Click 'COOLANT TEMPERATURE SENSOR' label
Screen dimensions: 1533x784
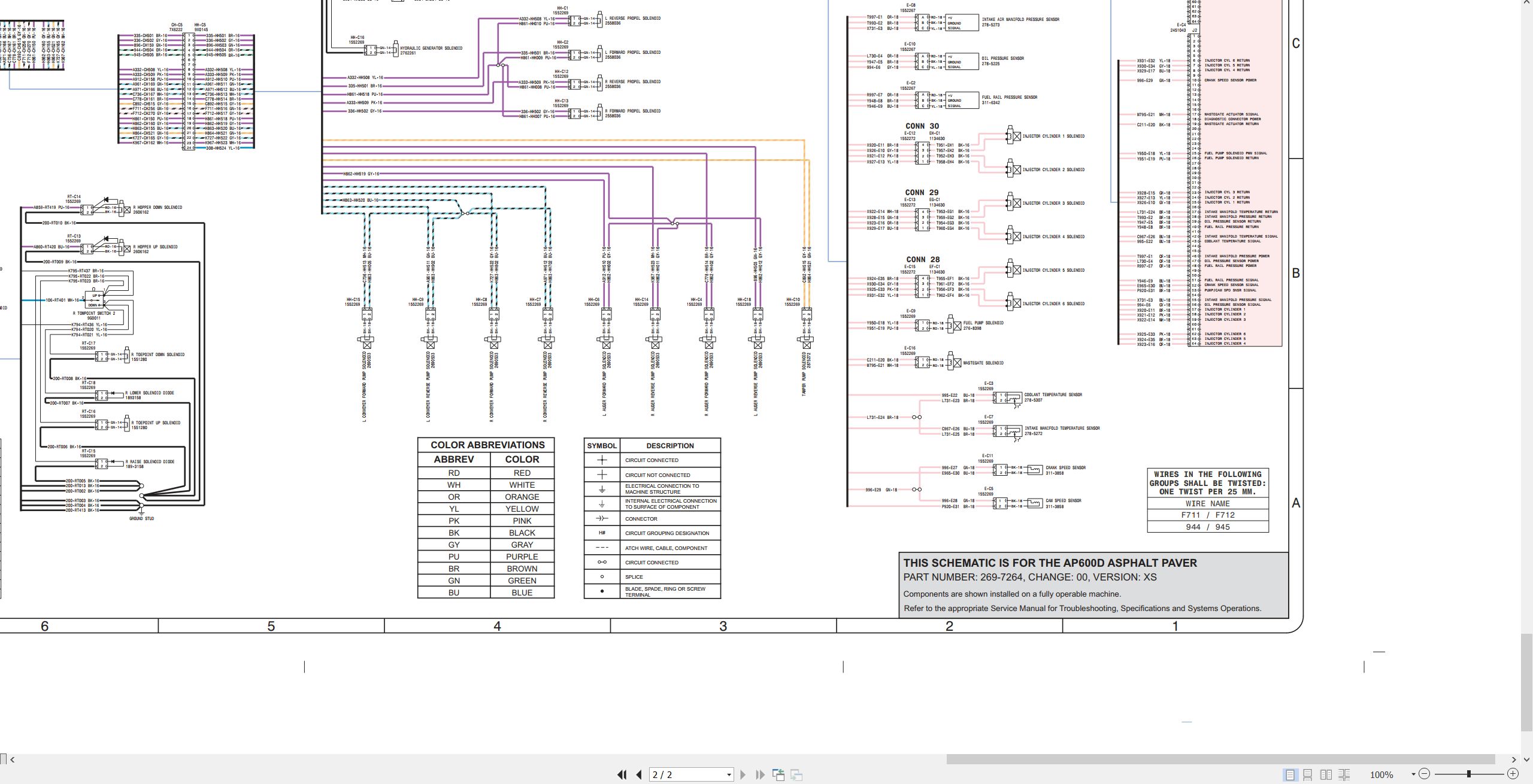coord(1053,395)
